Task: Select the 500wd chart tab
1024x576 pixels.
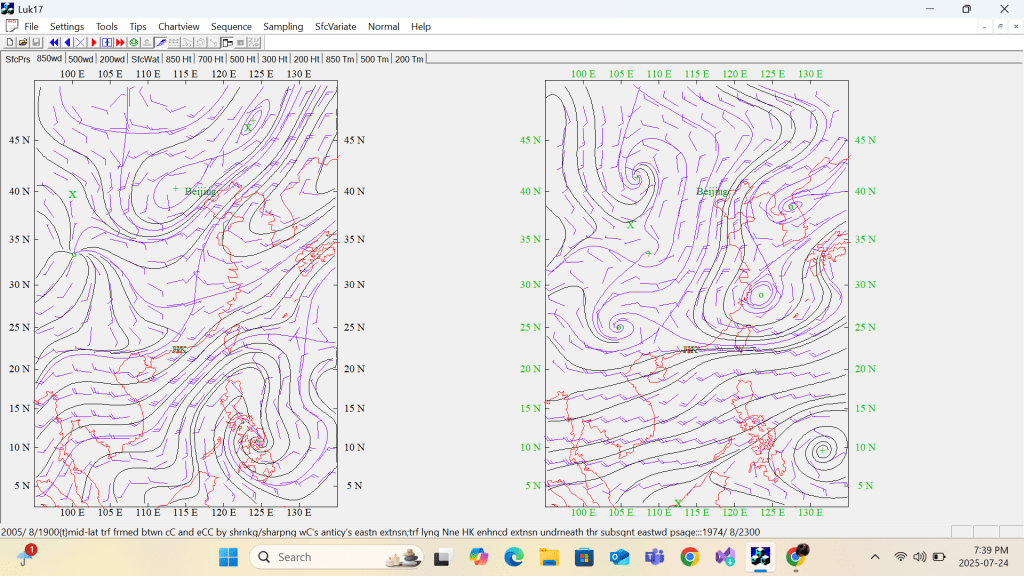Action: pyautogui.click(x=81, y=59)
